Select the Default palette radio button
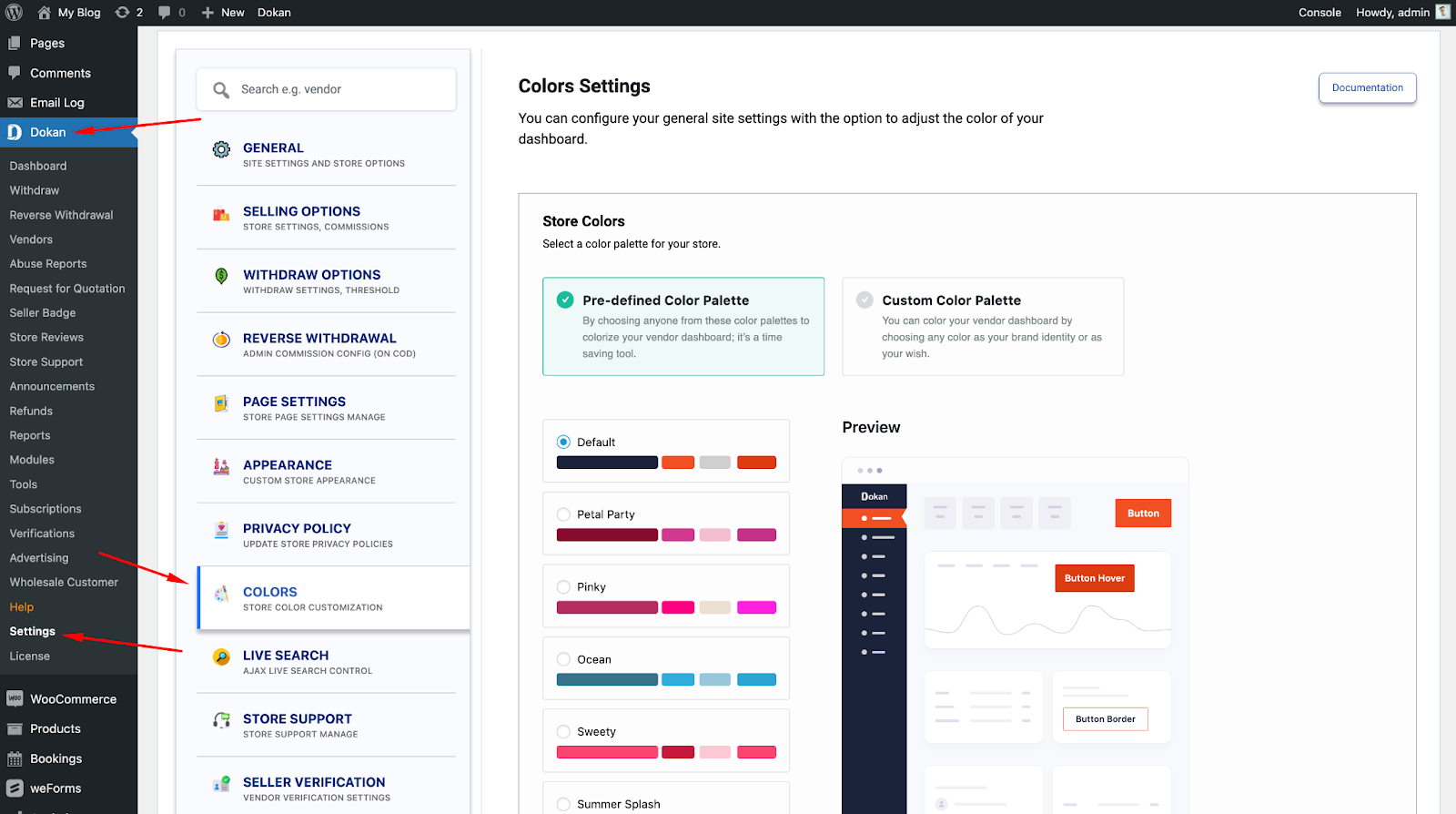 click(563, 442)
